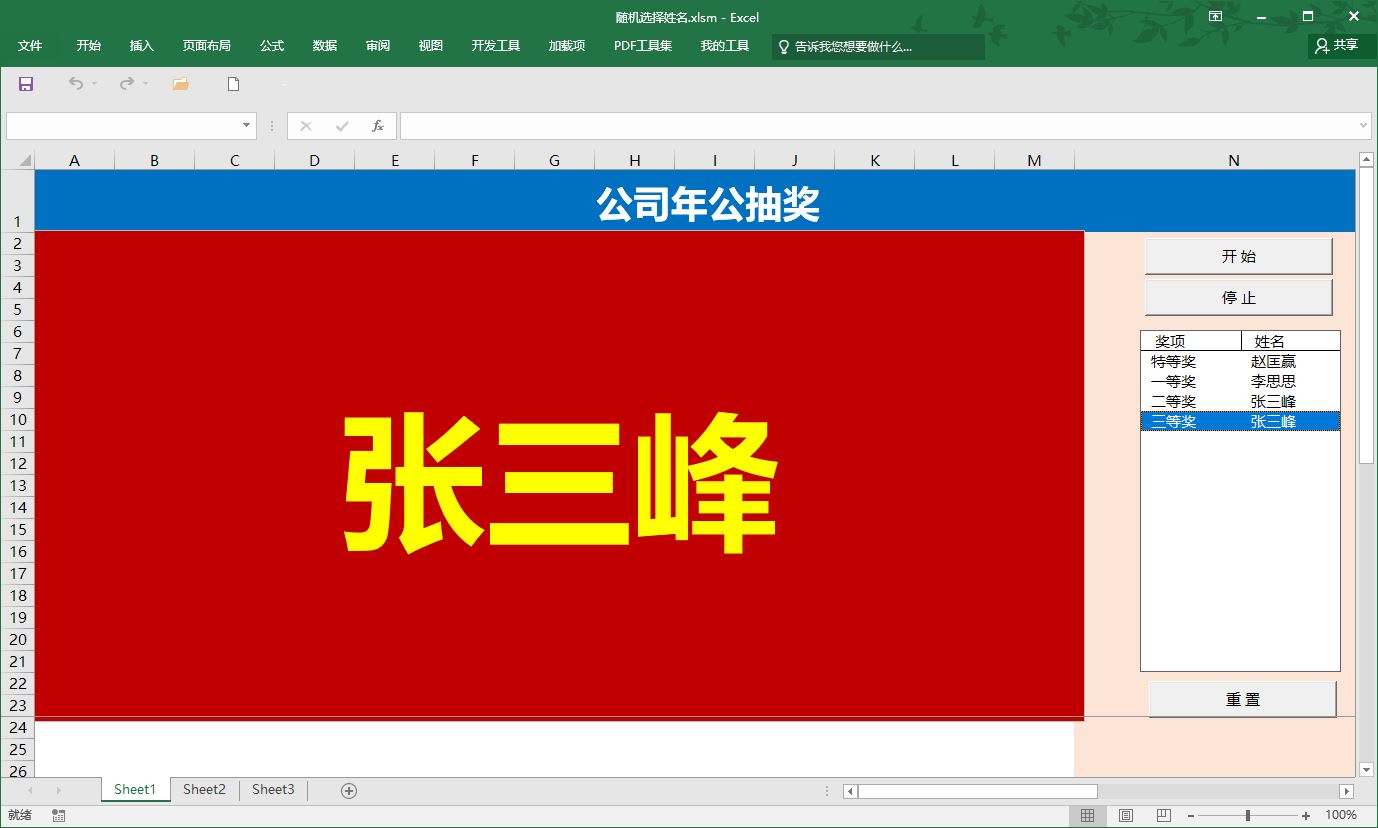Image resolution: width=1378 pixels, height=828 pixels.
Task: Open the 文件 menu
Action: point(30,46)
